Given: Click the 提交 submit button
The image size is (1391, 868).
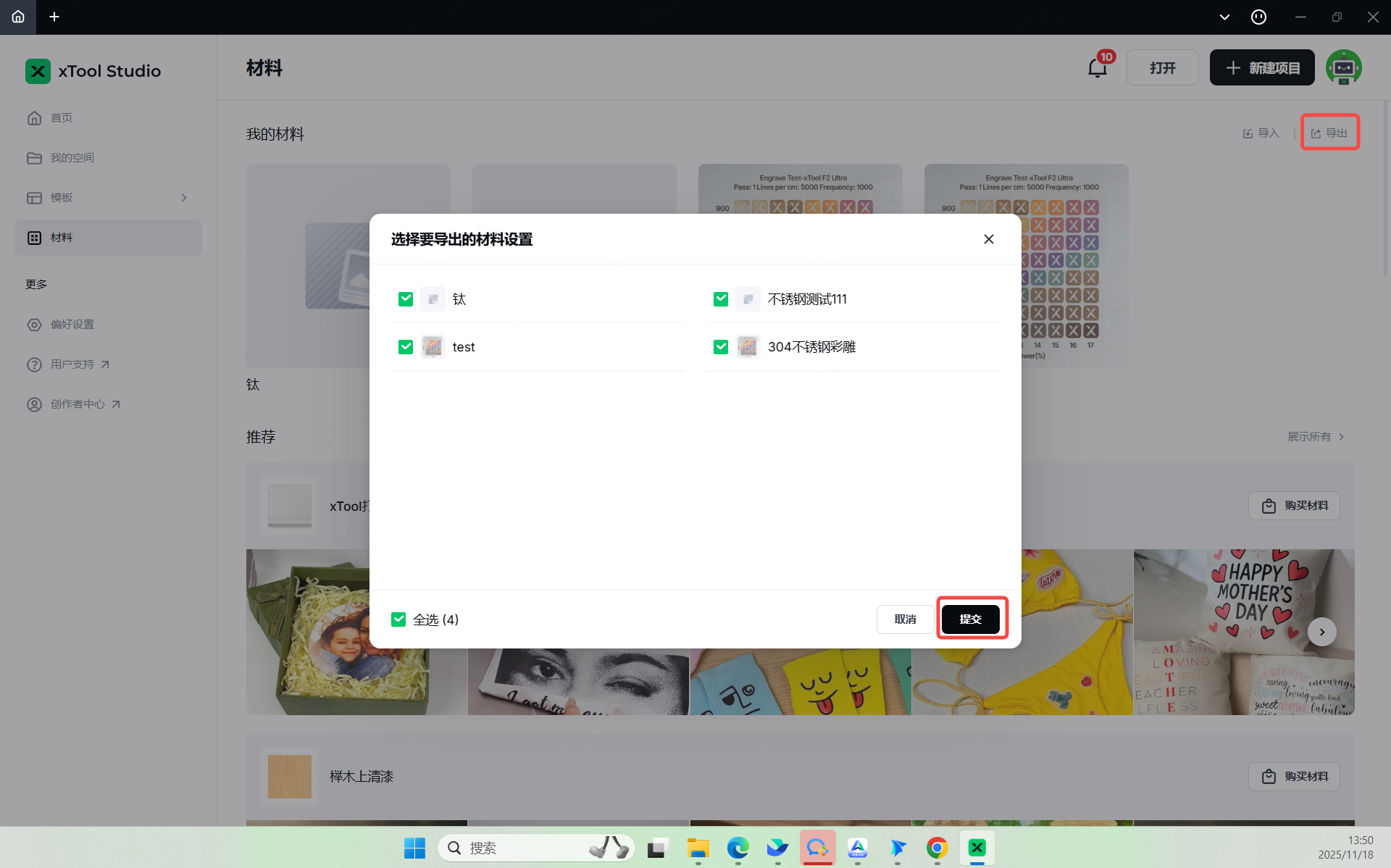Looking at the screenshot, I should pyautogui.click(x=970, y=619).
